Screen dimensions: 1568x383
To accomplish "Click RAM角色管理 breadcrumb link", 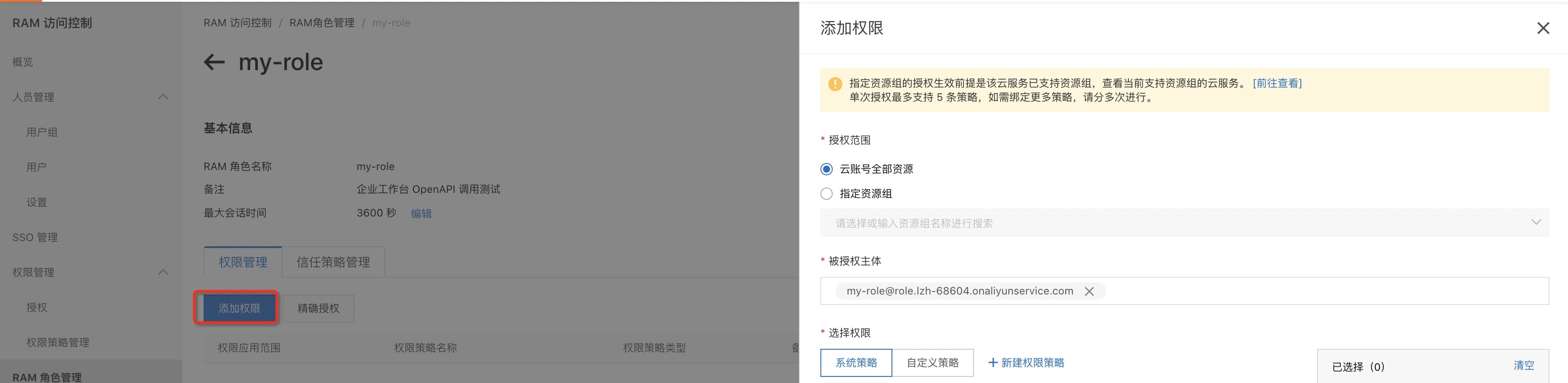I will 322,22.
